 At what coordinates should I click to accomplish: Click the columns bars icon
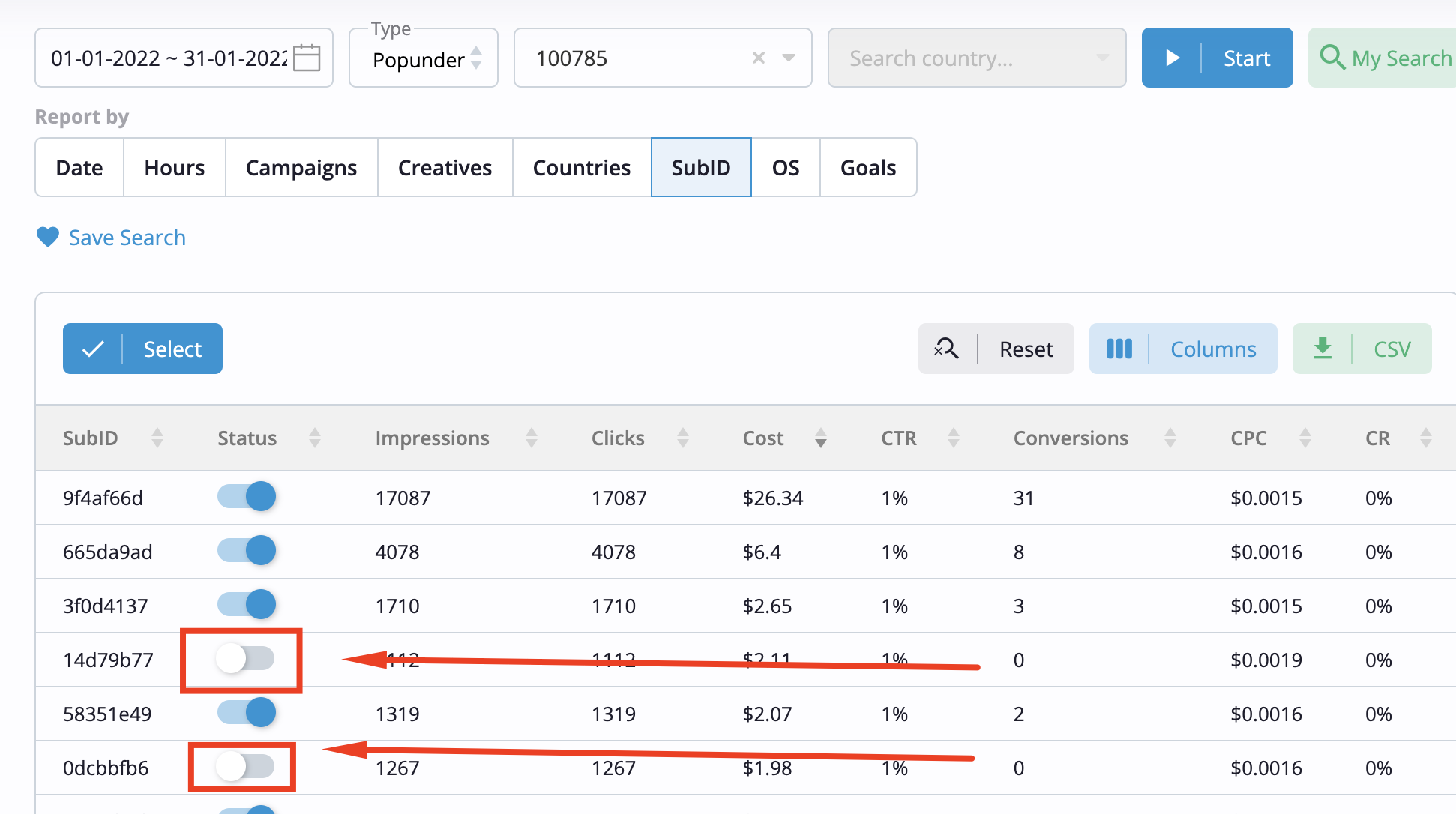(x=1119, y=349)
